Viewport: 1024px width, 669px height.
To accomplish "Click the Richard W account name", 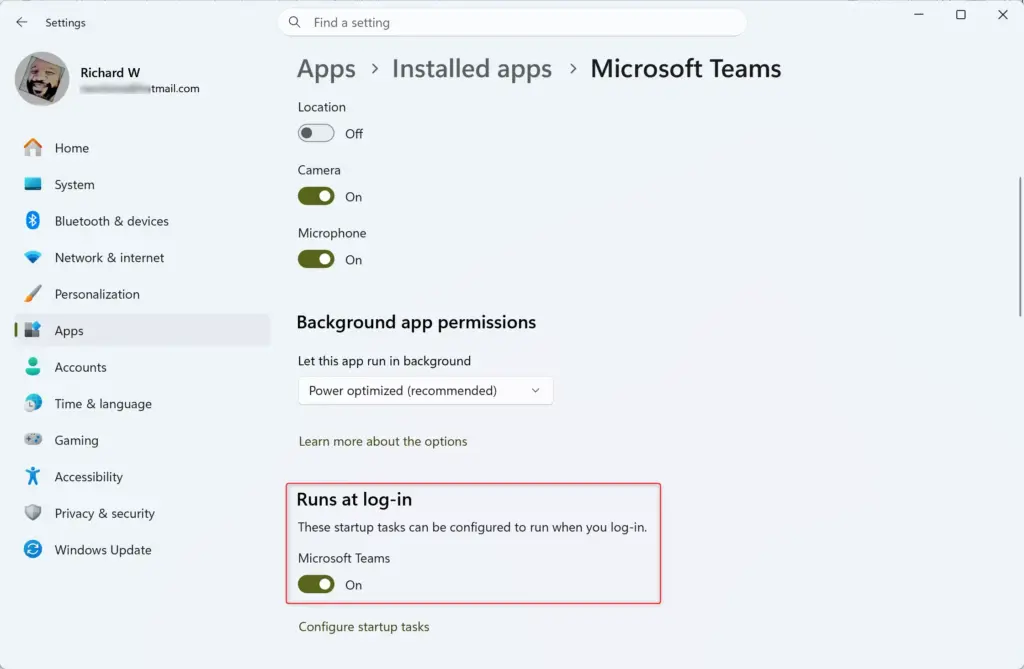I will [110, 73].
